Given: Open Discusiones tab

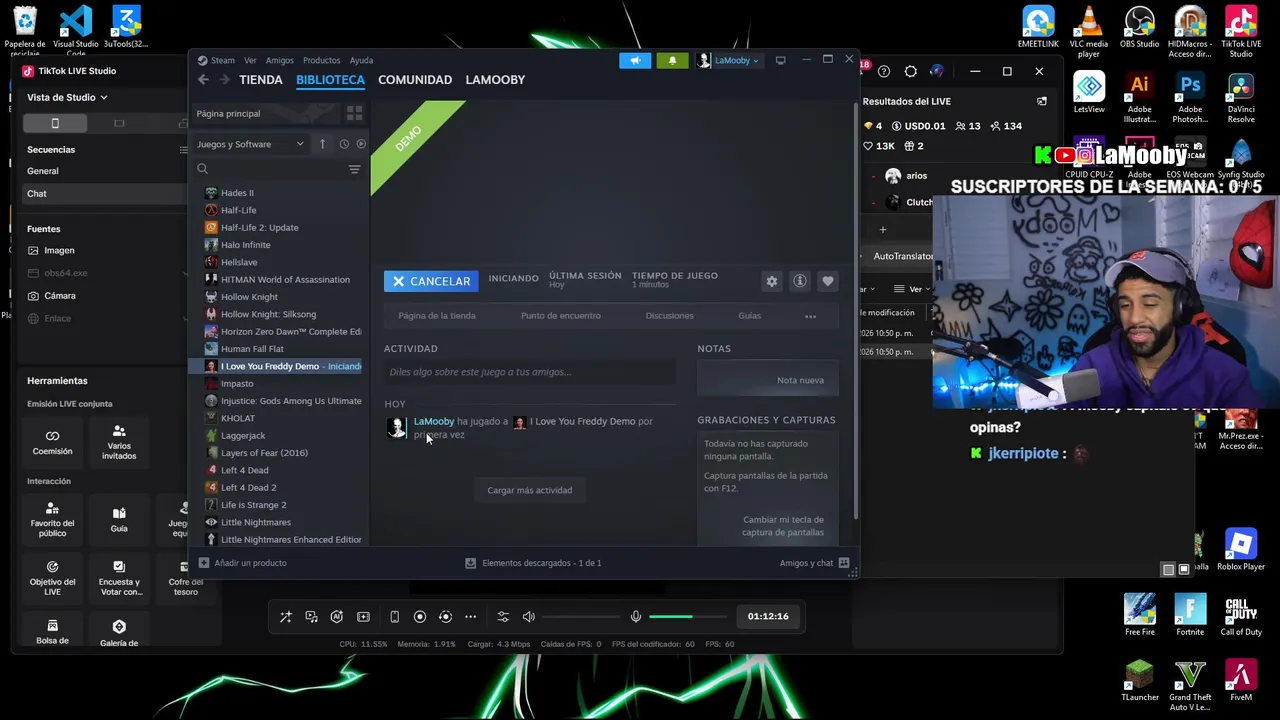Looking at the screenshot, I should 669,316.
